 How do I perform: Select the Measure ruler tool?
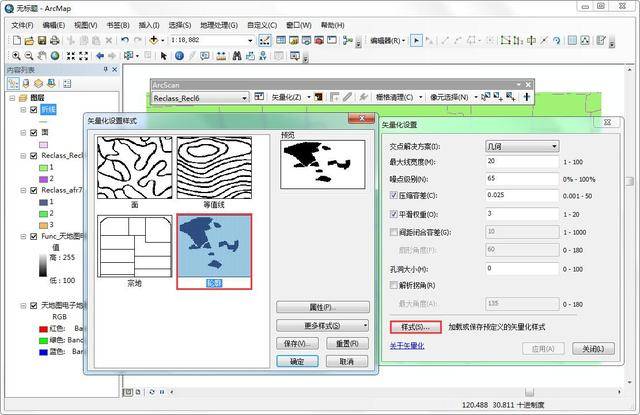[x=221, y=56]
